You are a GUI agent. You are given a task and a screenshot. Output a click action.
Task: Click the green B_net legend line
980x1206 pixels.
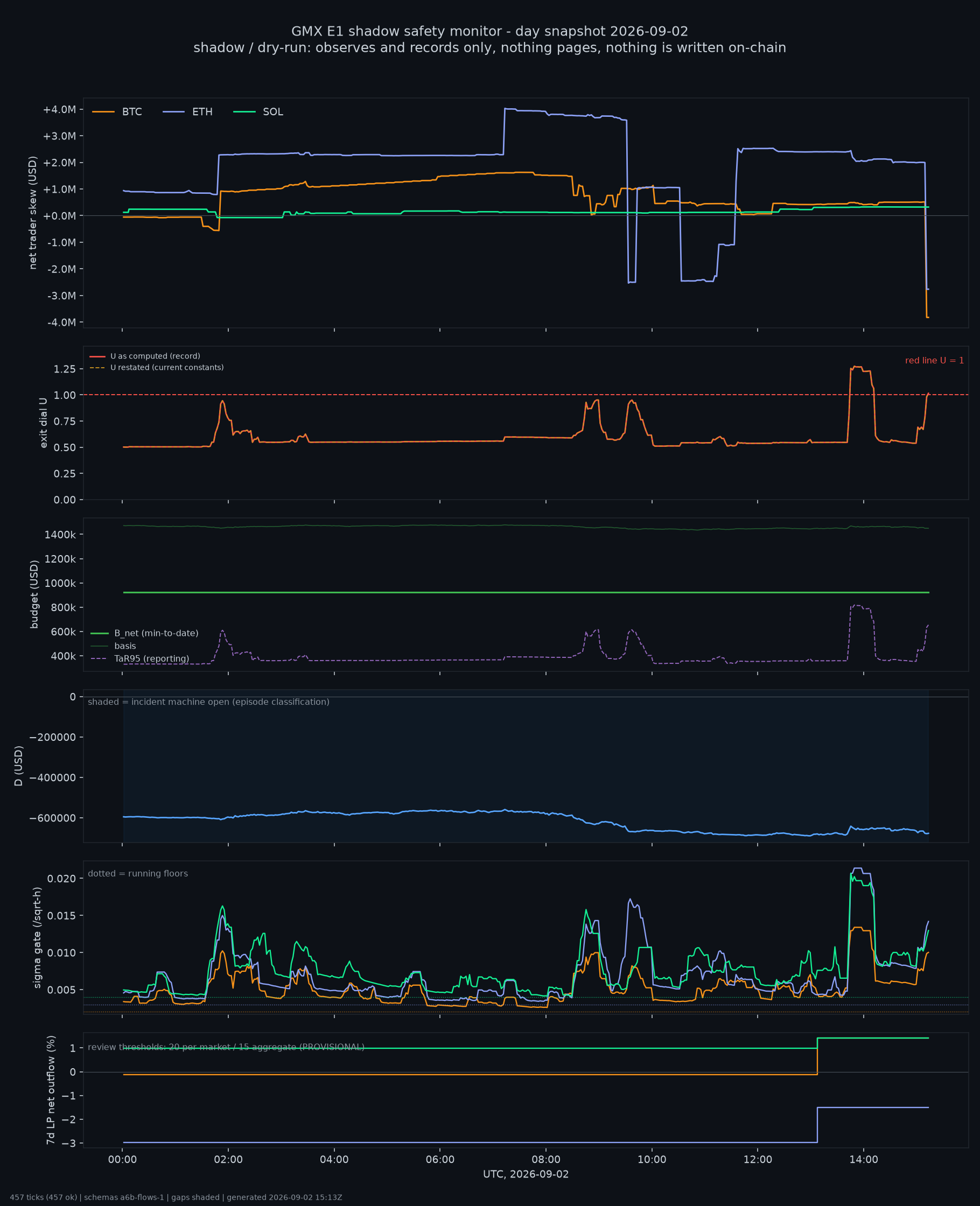tap(100, 633)
